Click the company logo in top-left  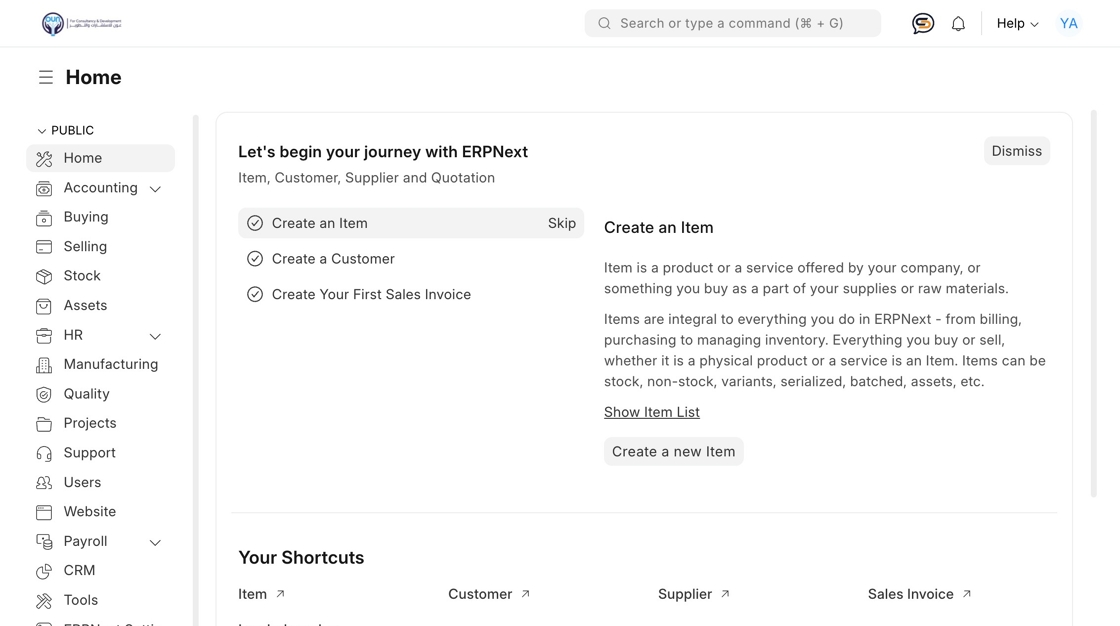click(x=81, y=23)
